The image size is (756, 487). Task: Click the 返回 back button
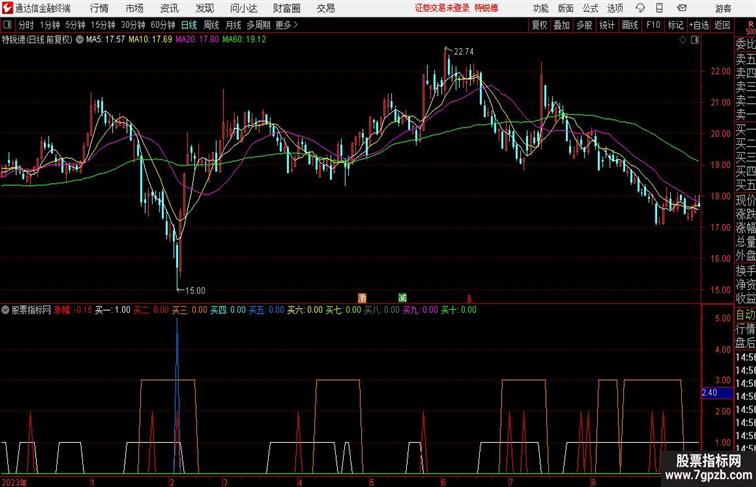coord(722,25)
